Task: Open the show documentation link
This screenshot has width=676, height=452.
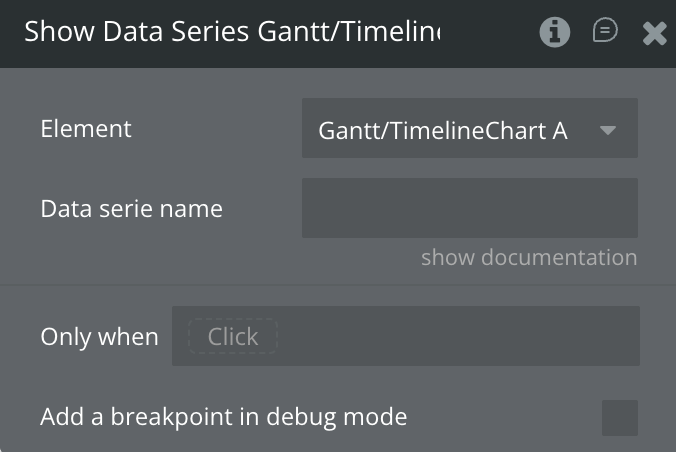Action: [x=529, y=258]
